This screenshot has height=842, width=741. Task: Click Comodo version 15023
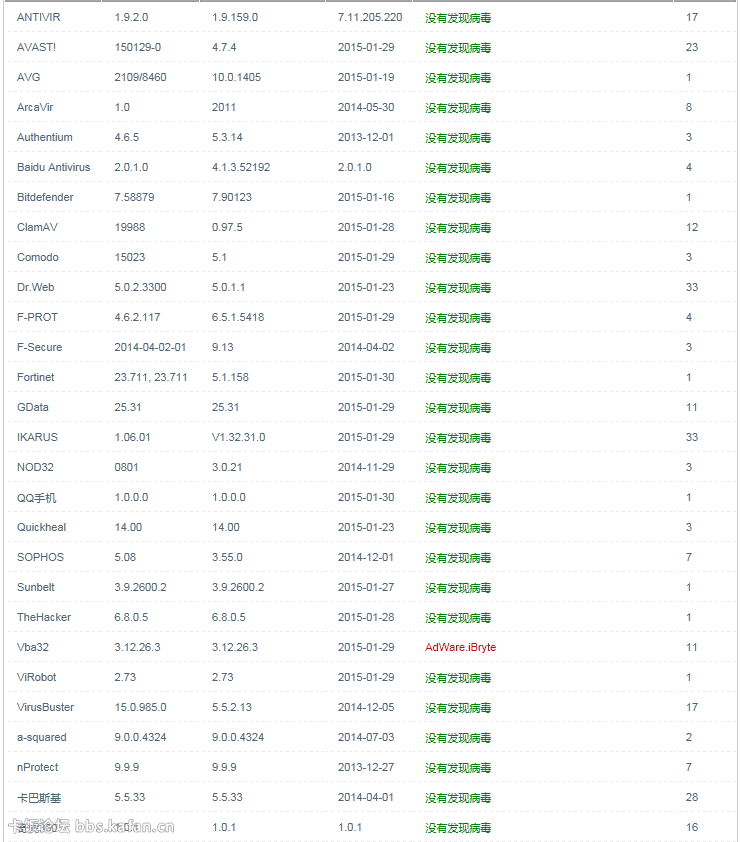click(x=129, y=257)
